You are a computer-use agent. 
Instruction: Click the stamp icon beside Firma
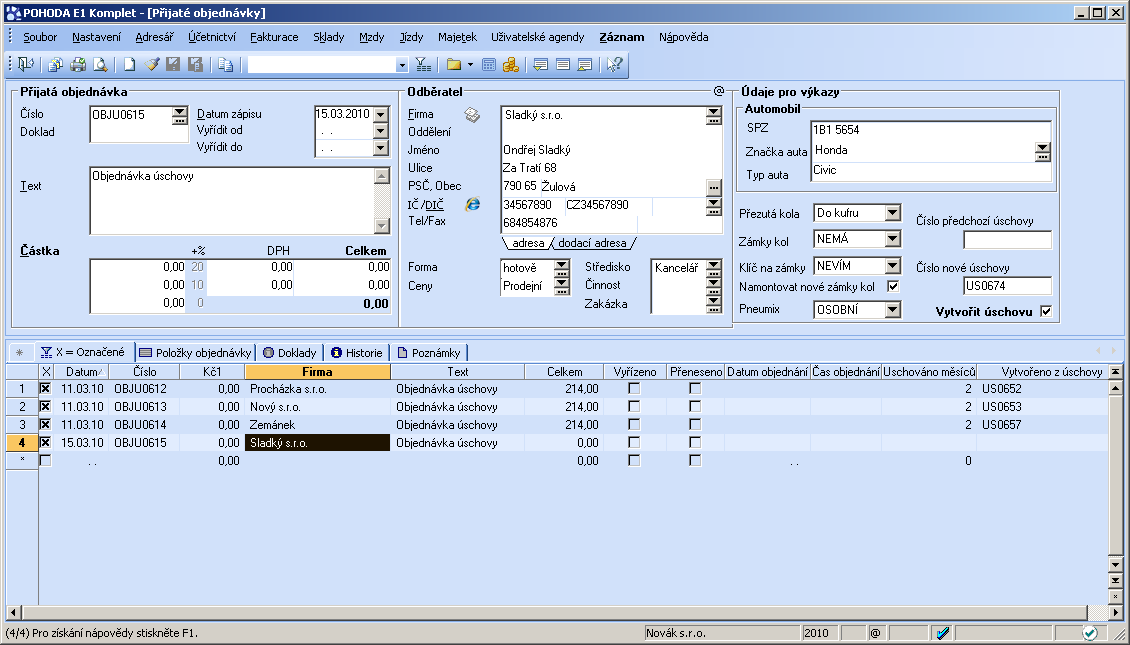[472, 115]
